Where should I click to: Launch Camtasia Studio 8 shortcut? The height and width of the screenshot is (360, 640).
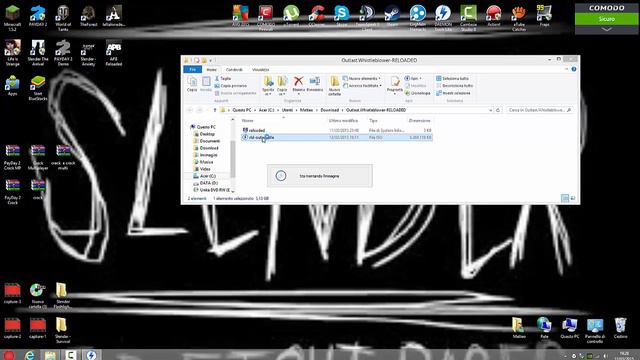pyautogui.click(x=468, y=18)
